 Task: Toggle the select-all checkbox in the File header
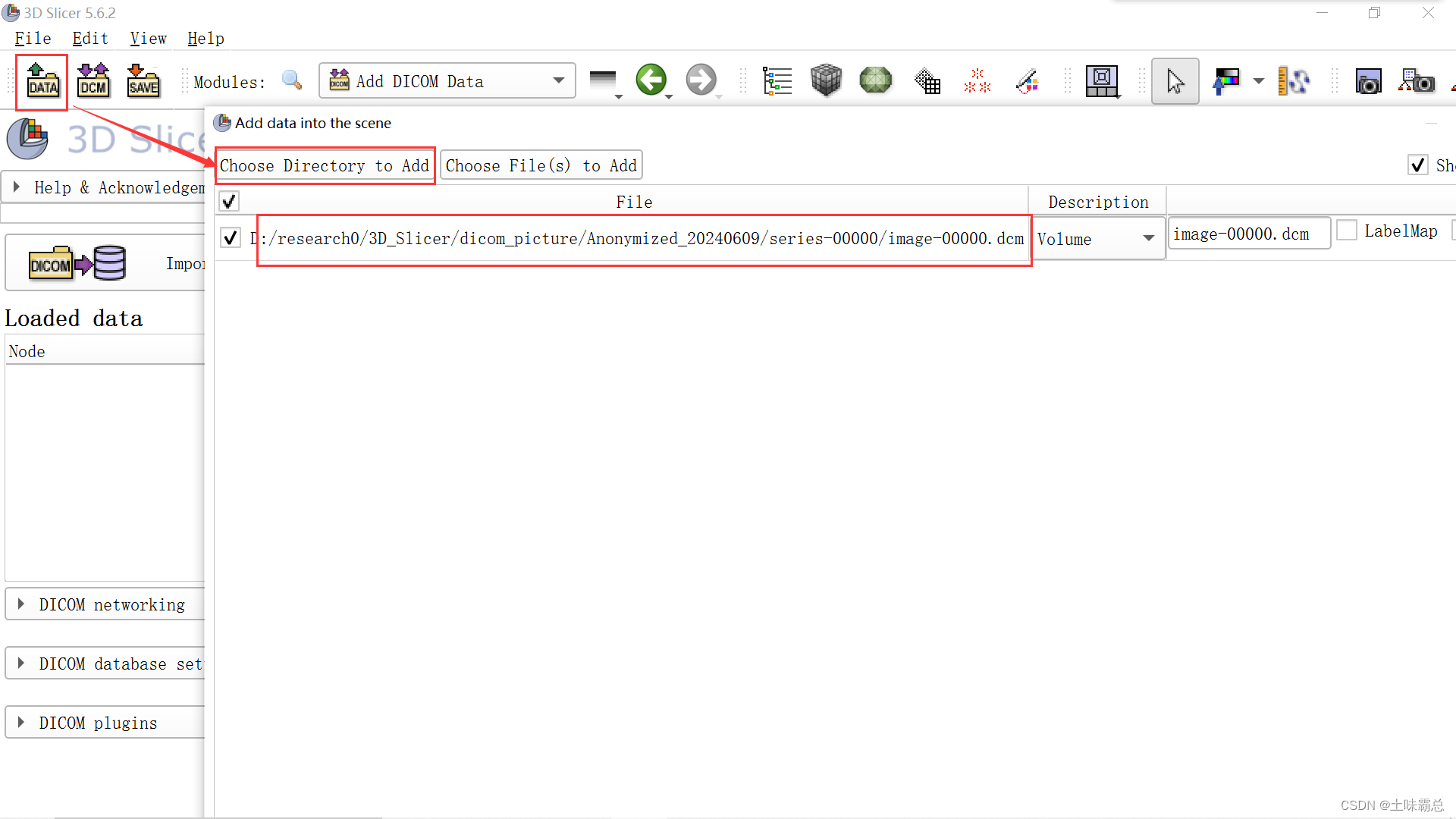tap(229, 202)
